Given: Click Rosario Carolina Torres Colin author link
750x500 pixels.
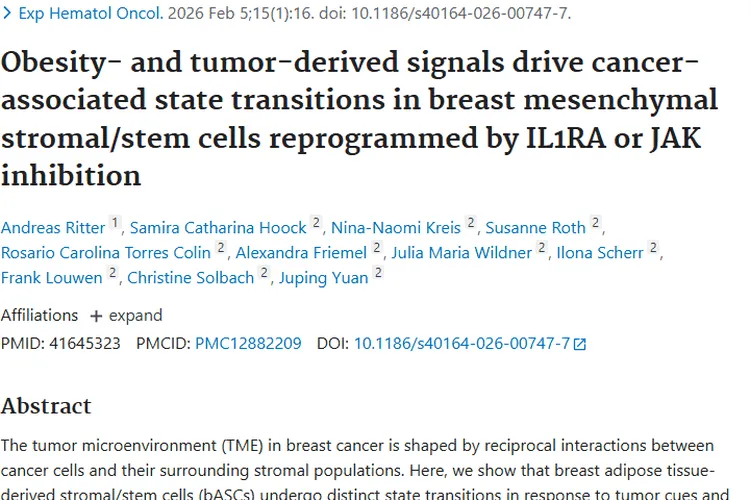Looking at the screenshot, I should click(106, 252).
